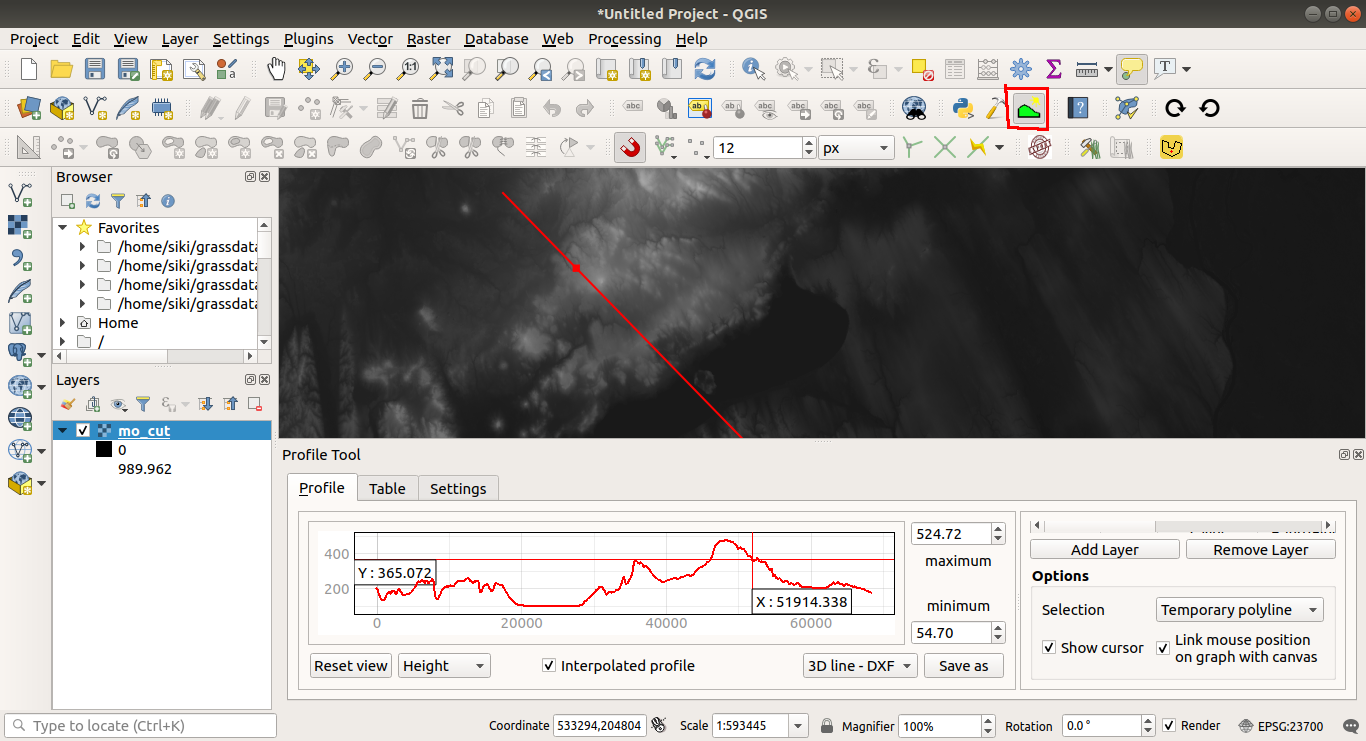Switch to the Table tab
The height and width of the screenshot is (741, 1366).
pos(387,489)
